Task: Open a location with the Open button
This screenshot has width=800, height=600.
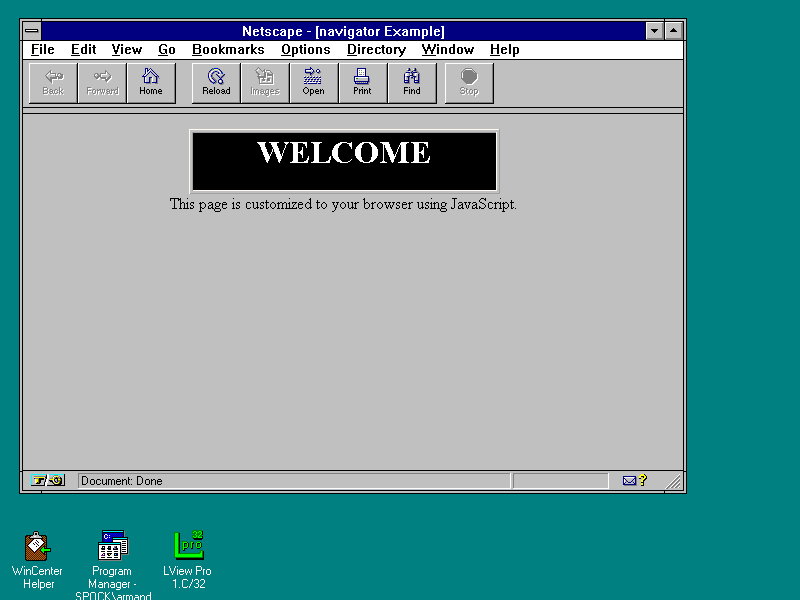Action: pos(314,83)
